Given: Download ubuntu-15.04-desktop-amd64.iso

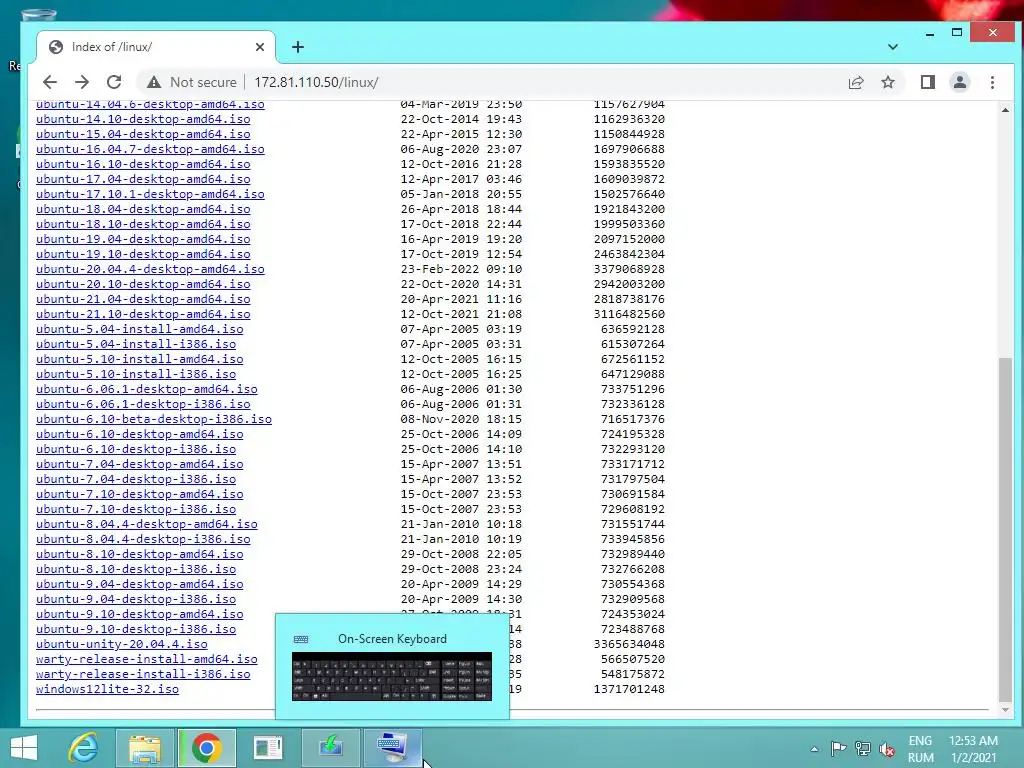Looking at the screenshot, I should point(143,135).
